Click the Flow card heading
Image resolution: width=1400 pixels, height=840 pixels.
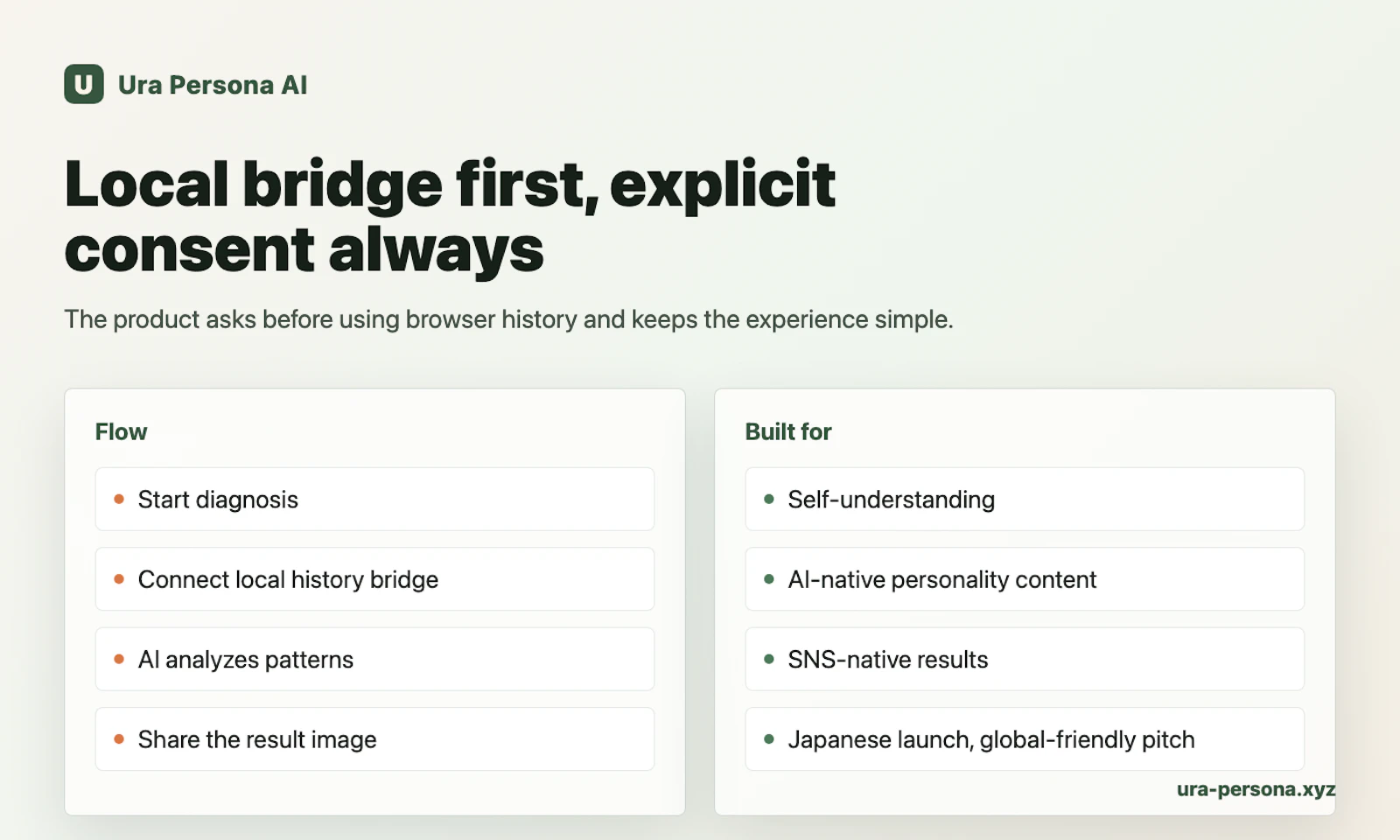click(x=121, y=431)
